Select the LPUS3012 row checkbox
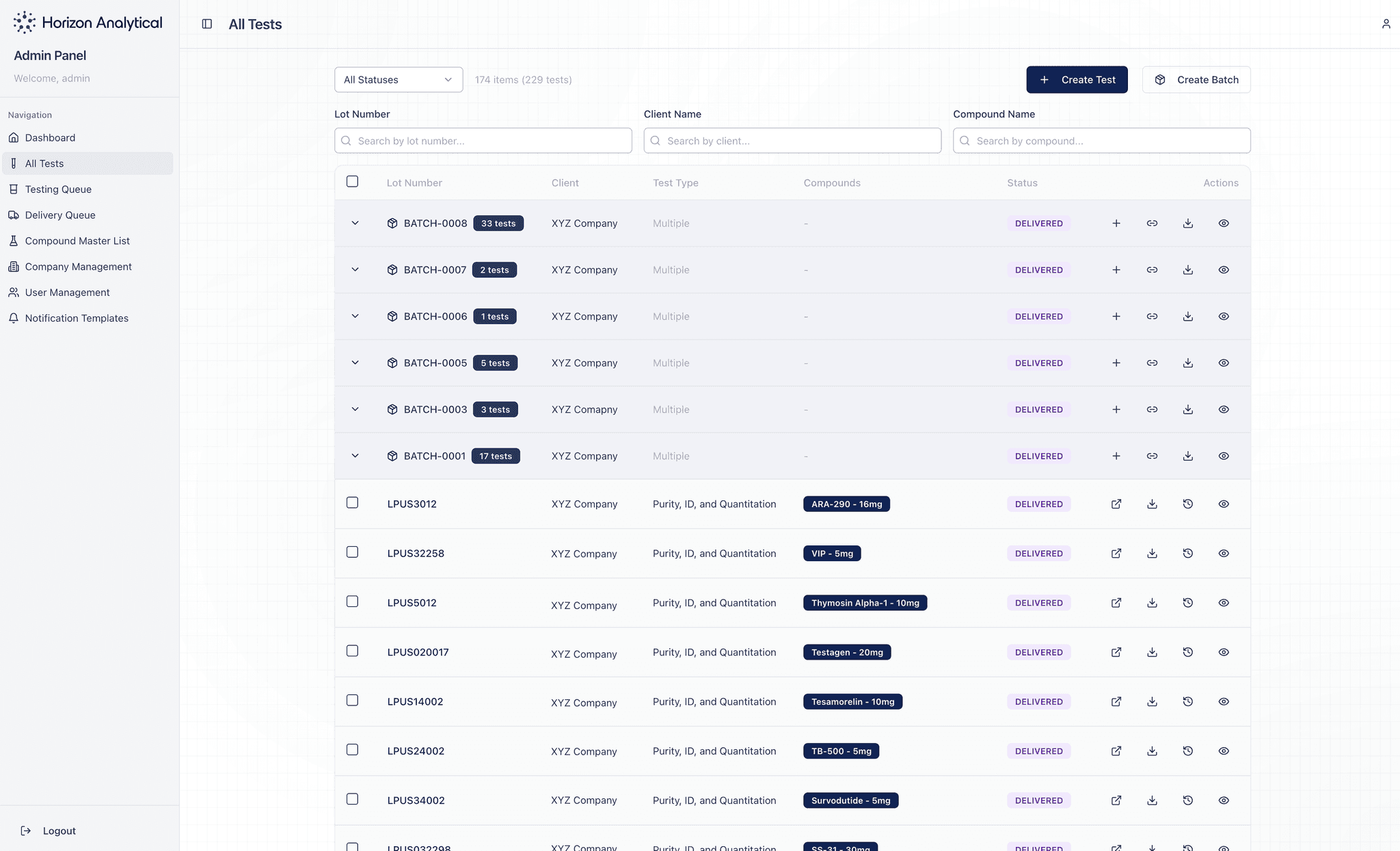Image resolution: width=1400 pixels, height=851 pixels. 352,503
